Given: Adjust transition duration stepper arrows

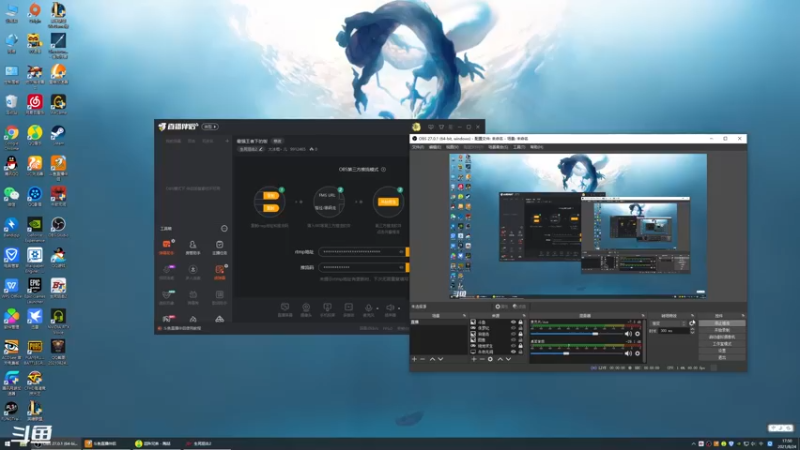Looking at the screenshot, I should click(x=692, y=331).
